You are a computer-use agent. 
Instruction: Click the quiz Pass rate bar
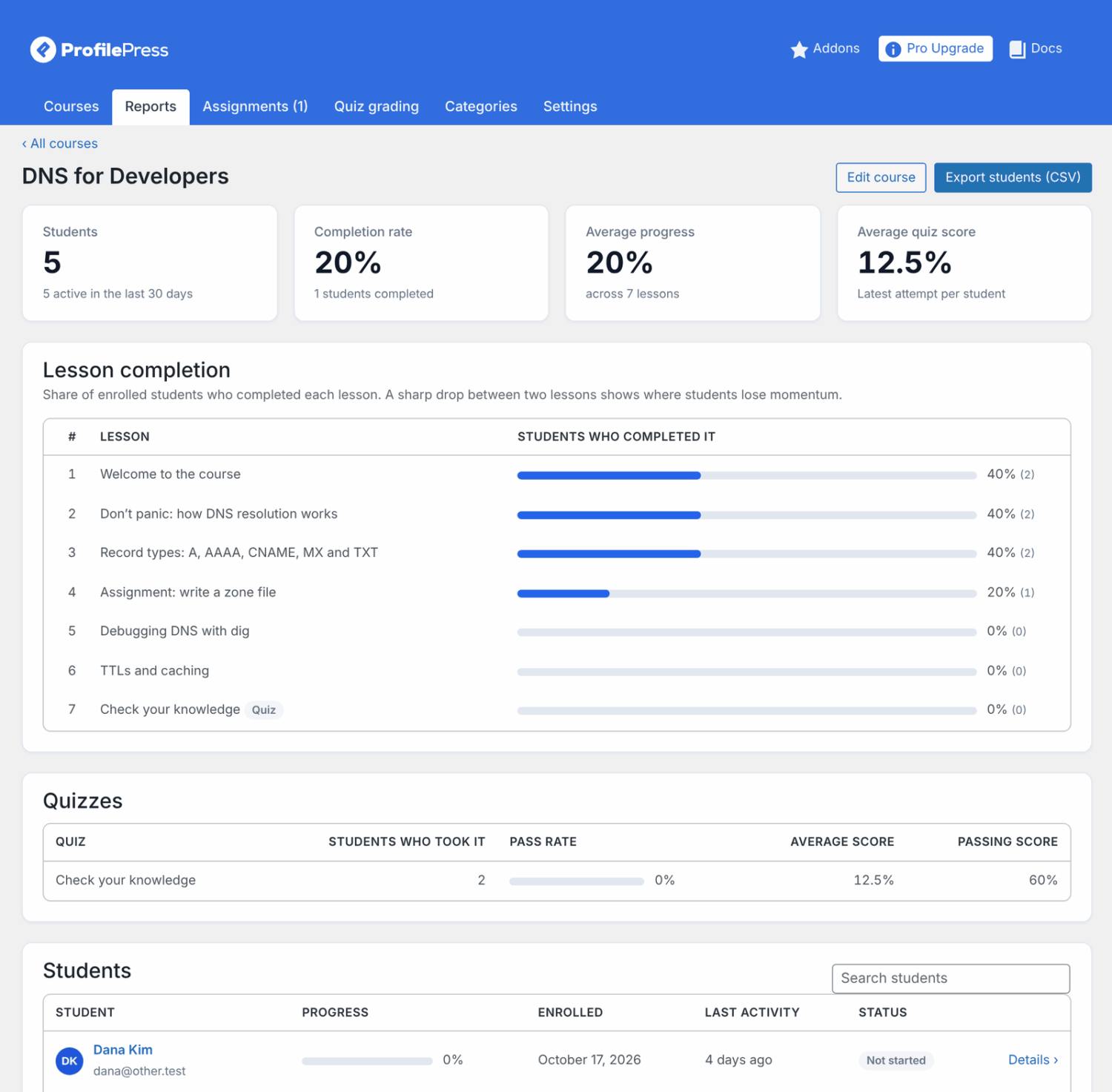[x=577, y=881]
